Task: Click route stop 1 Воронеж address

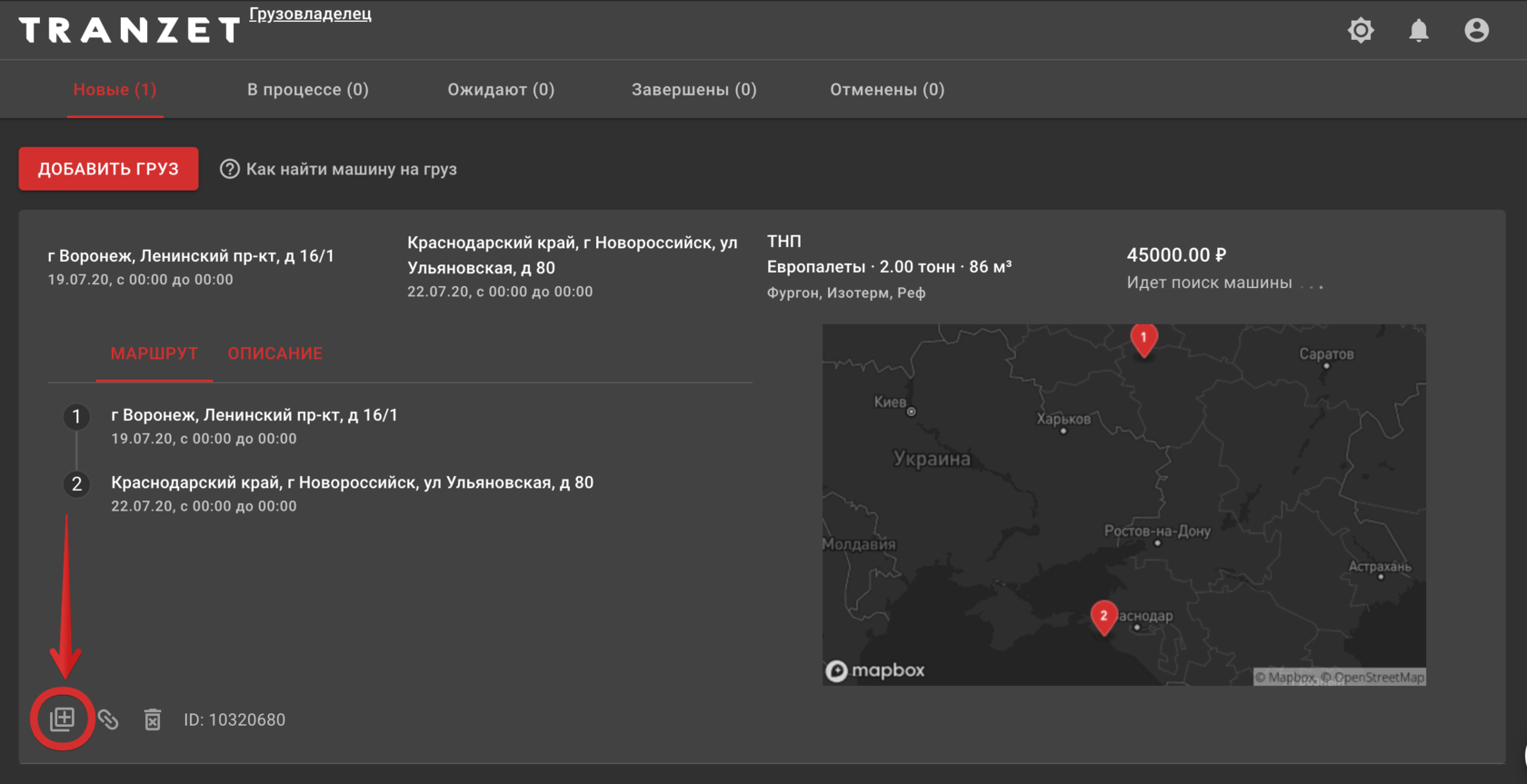Action: tap(254, 415)
